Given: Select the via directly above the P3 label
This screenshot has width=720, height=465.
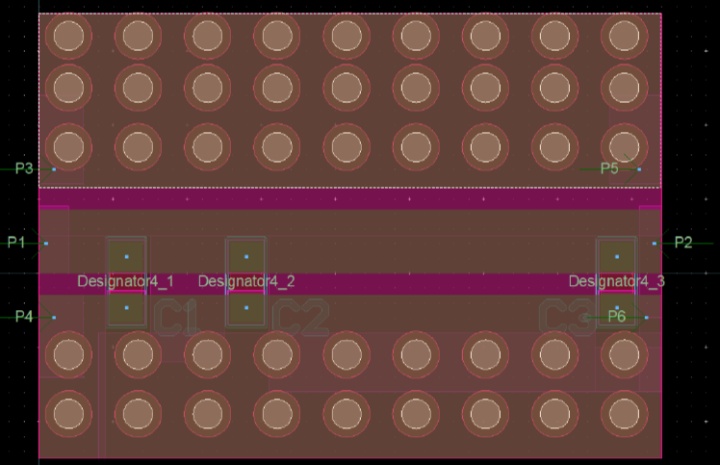Looking at the screenshot, I should (68, 147).
